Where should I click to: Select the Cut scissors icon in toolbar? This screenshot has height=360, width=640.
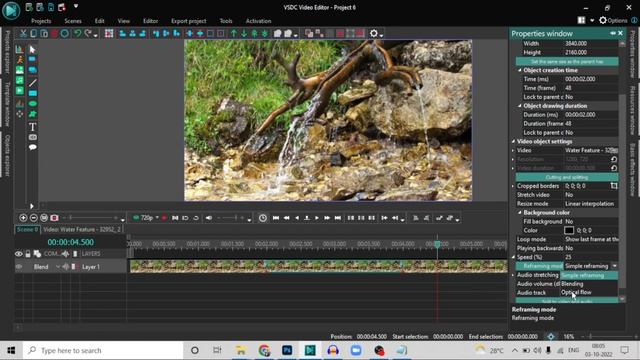23,33
